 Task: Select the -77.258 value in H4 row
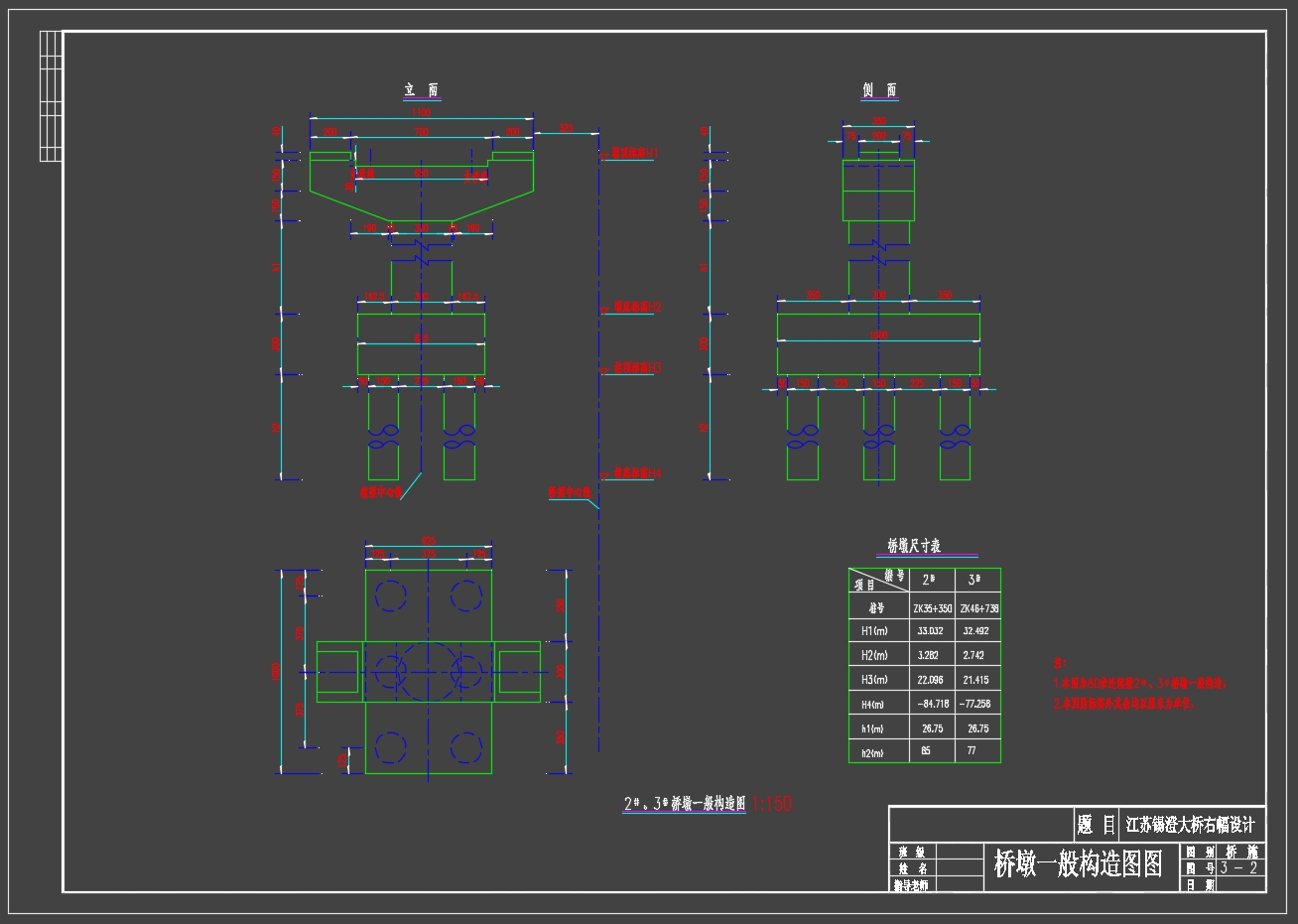click(x=978, y=704)
